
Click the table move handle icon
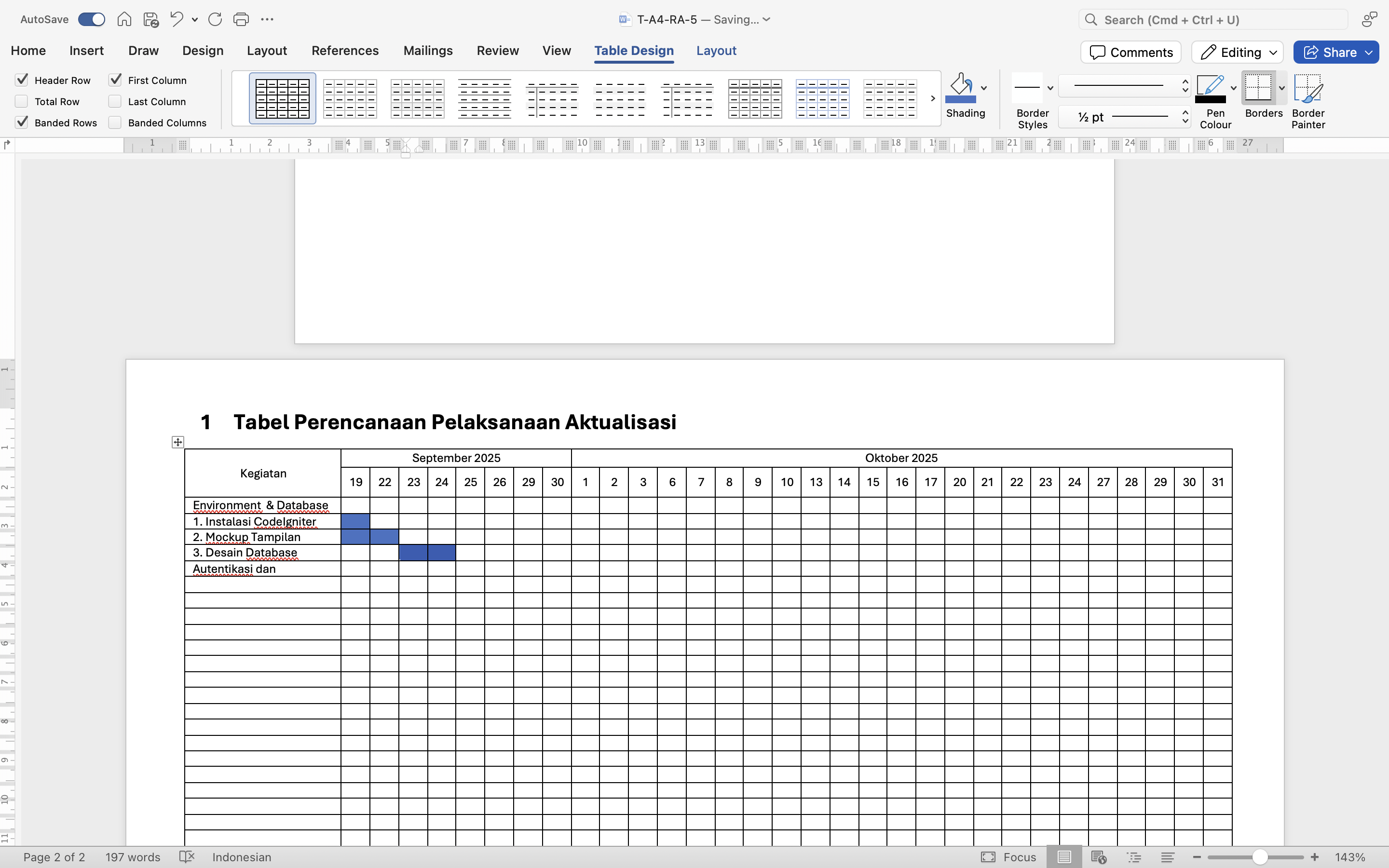(178, 442)
